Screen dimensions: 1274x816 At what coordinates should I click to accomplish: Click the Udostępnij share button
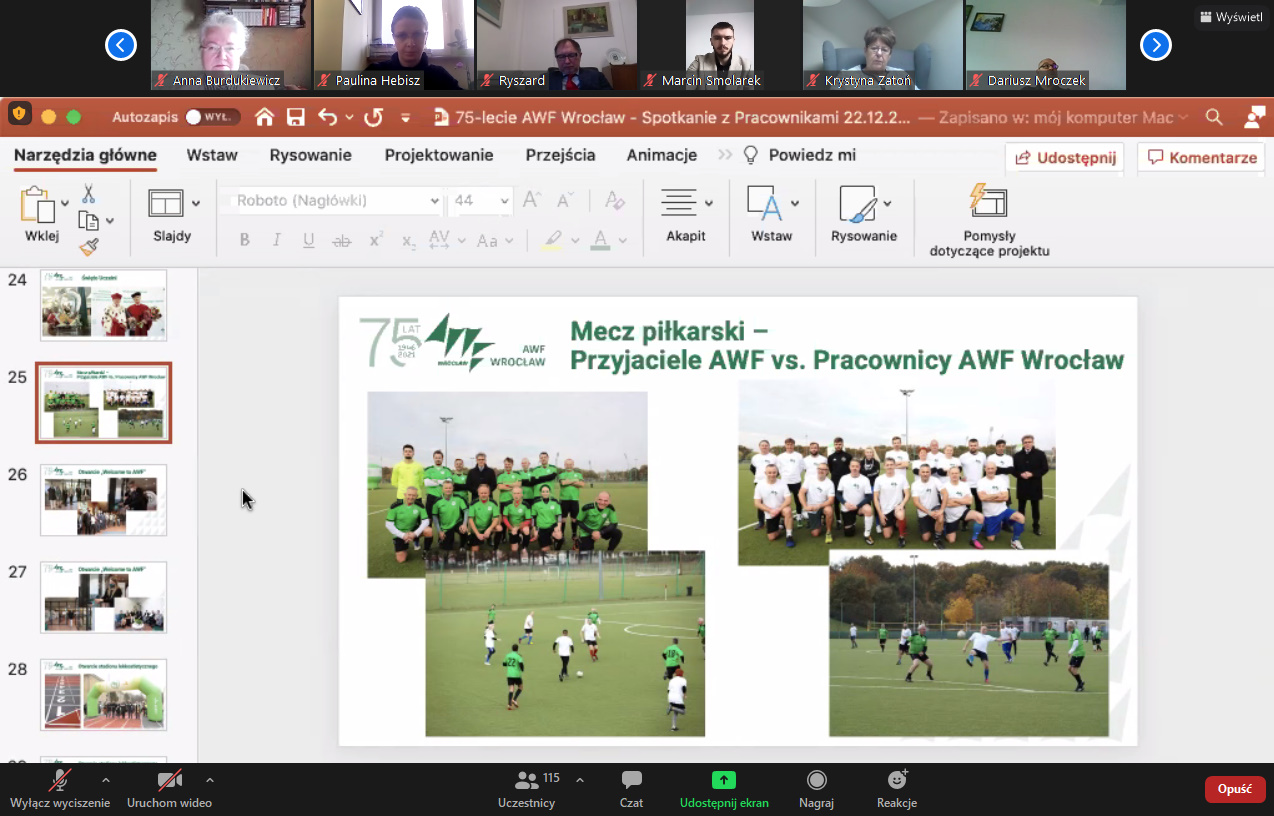[x=1065, y=157]
